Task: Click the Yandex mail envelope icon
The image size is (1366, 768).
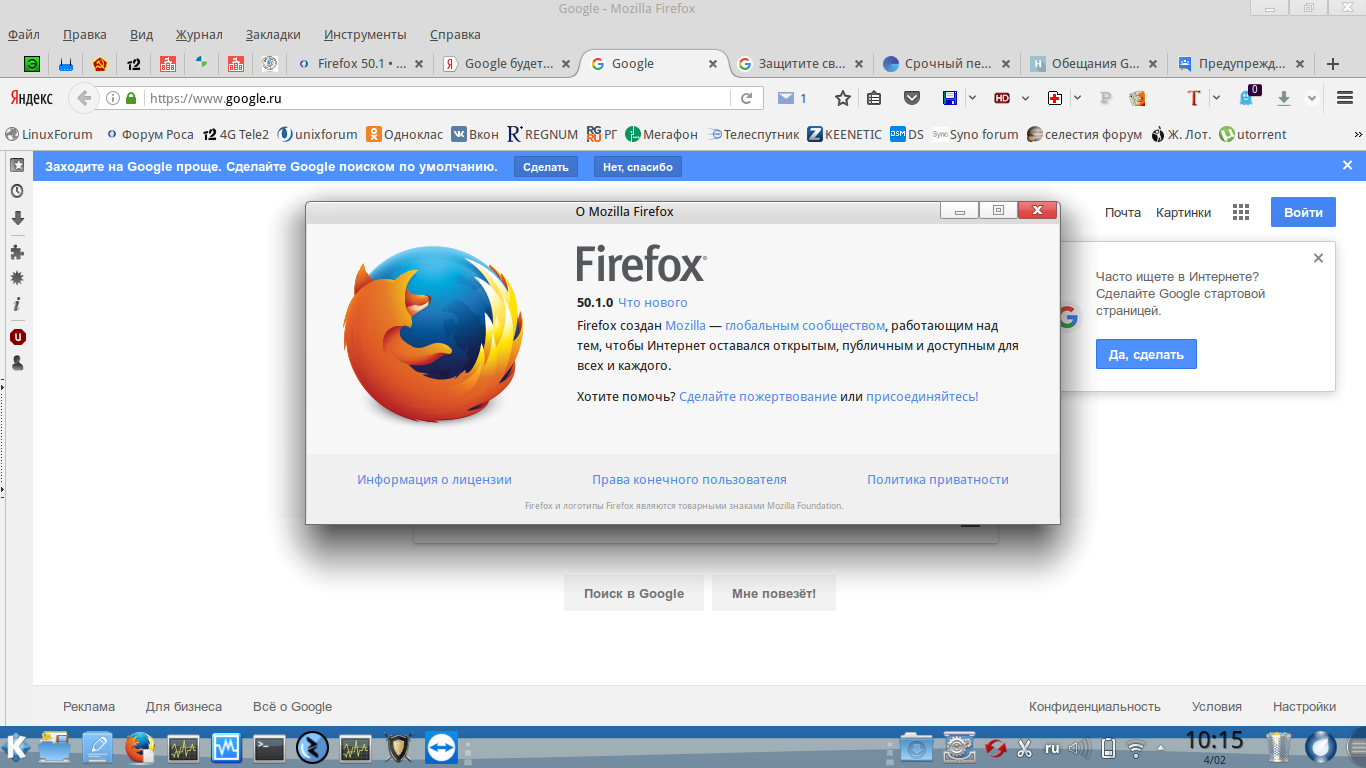Action: tap(786, 98)
